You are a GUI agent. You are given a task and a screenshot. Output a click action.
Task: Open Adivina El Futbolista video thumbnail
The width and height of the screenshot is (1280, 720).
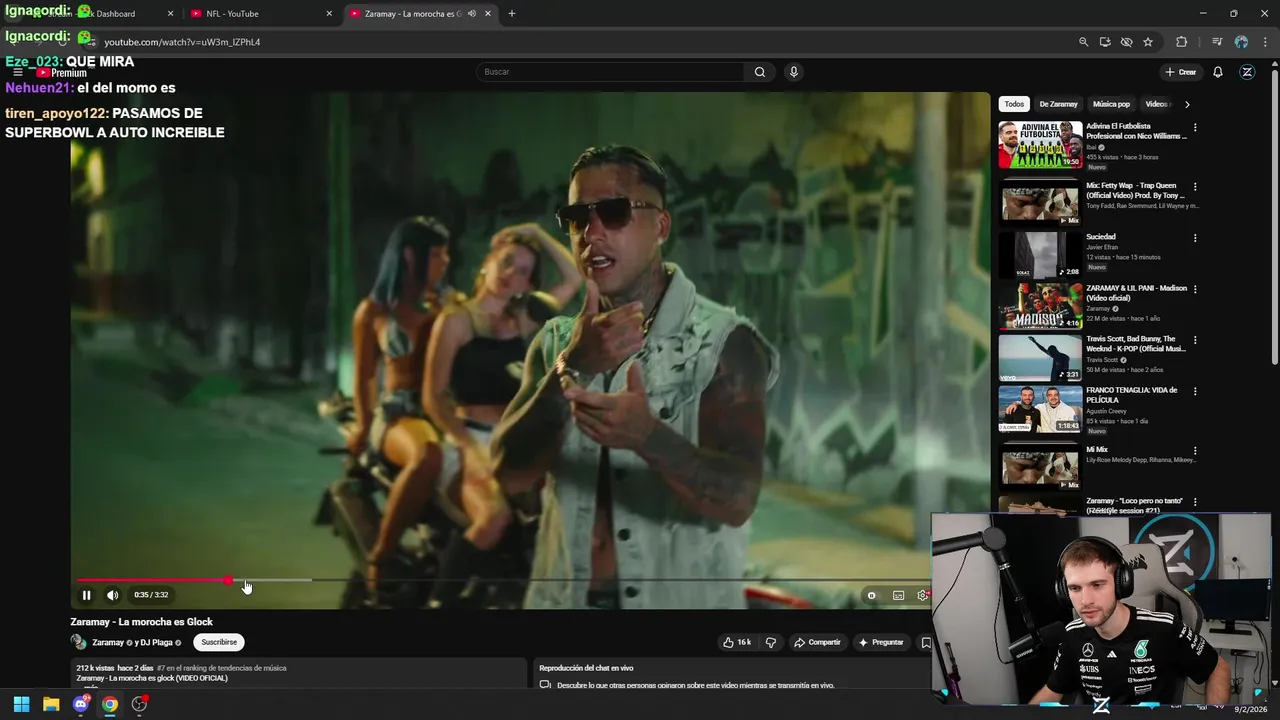coord(1040,144)
